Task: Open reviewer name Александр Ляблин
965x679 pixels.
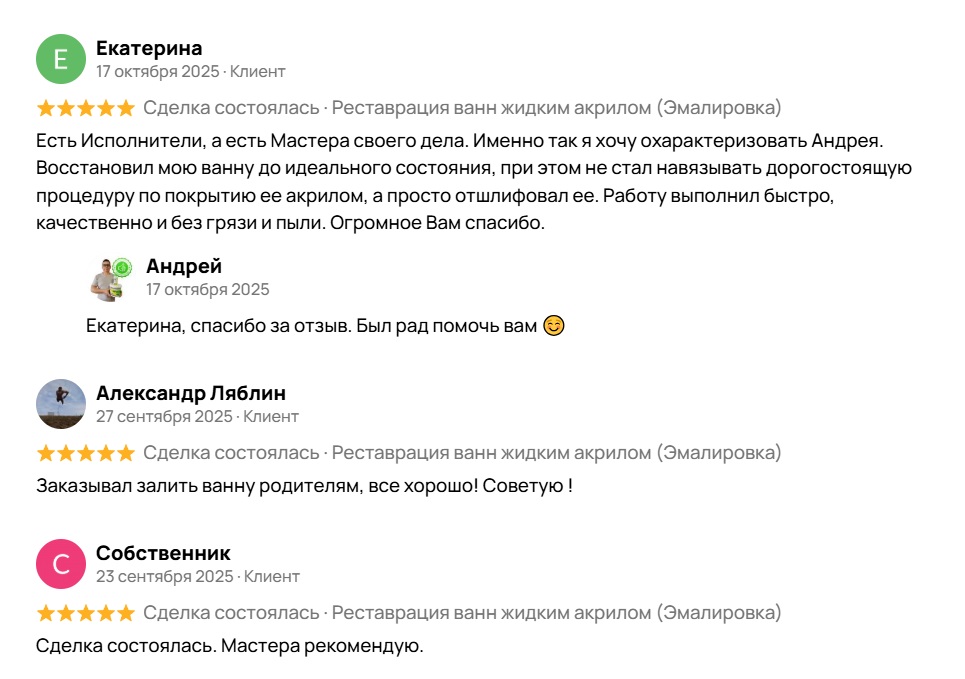Action: pos(191,393)
